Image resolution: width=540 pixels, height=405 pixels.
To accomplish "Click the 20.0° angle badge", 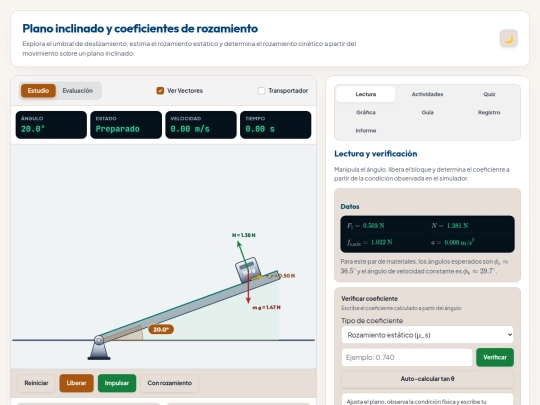I will [x=161, y=329].
